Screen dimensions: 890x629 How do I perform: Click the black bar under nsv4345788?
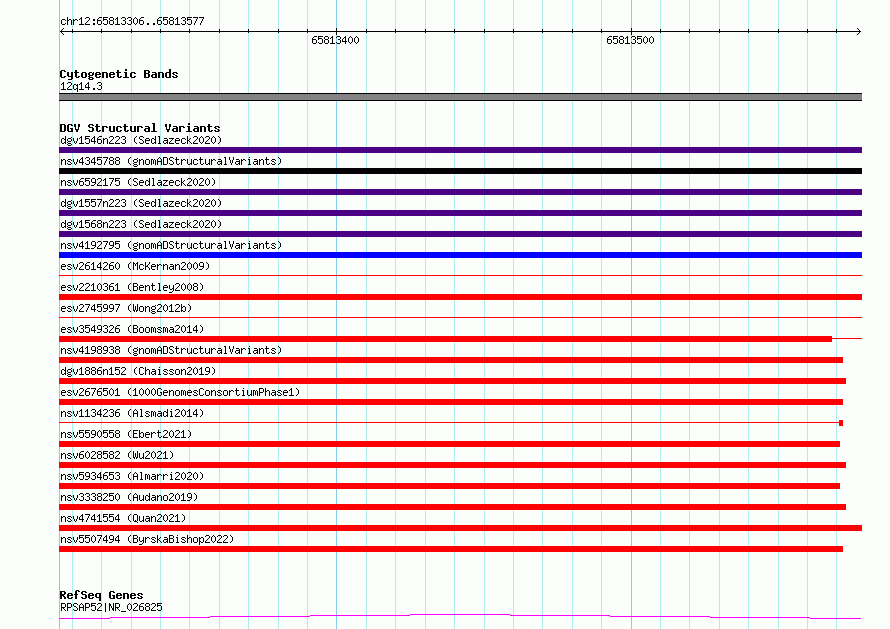pyautogui.click(x=460, y=171)
